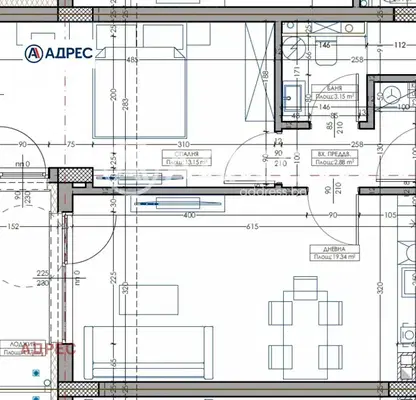416x400 pixels.
Task: Click the 310 dimension under the bed
Action: pyautogui.click(x=183, y=145)
